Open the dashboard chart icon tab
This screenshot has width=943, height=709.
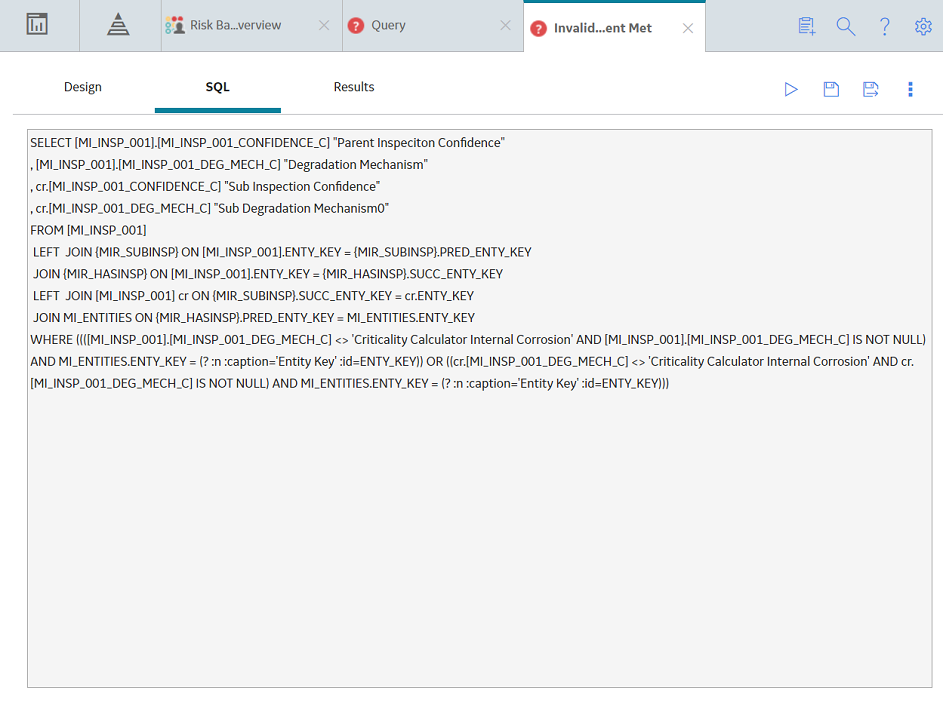point(37,25)
